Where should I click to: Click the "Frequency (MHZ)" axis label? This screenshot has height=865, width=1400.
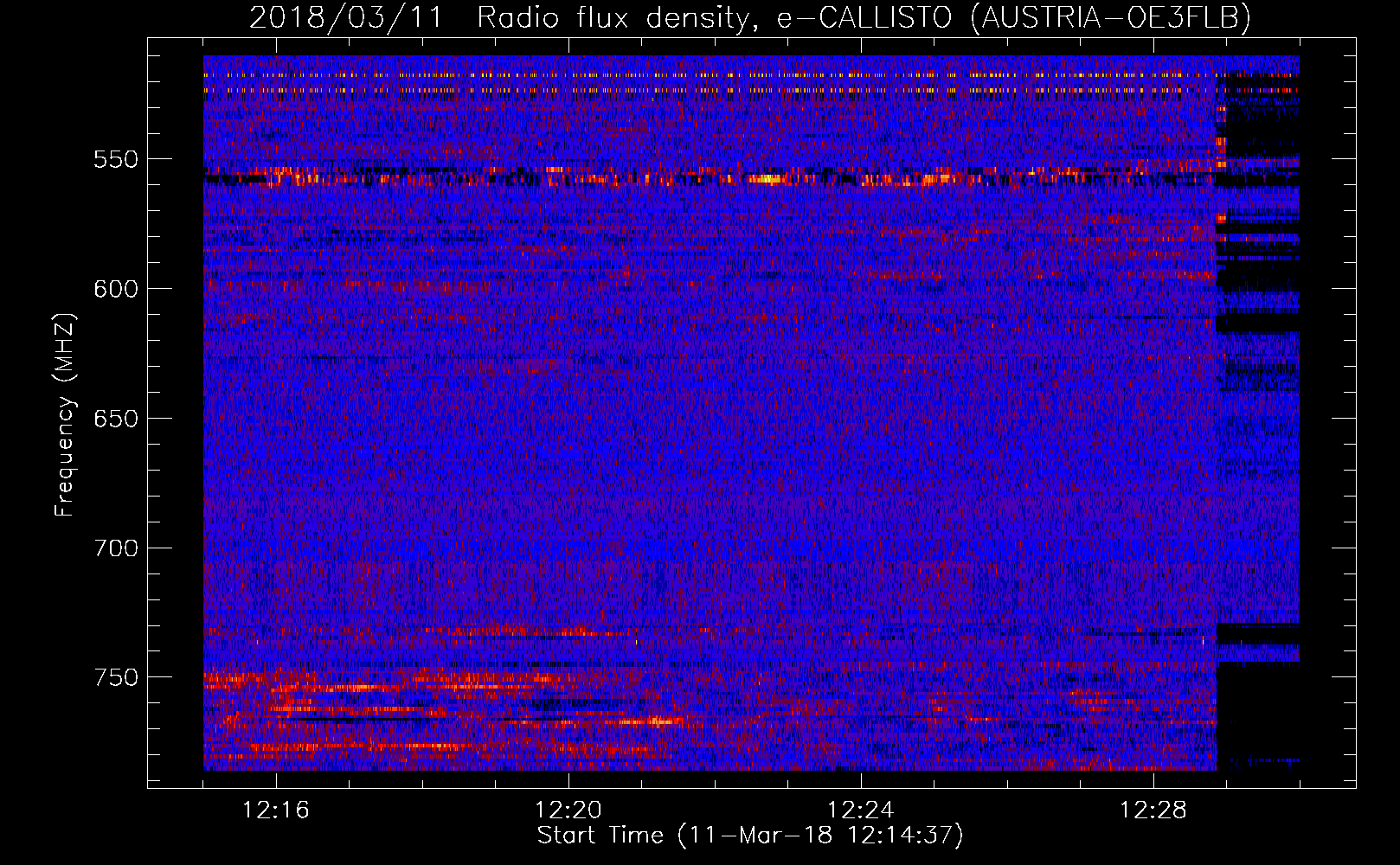pos(65,414)
